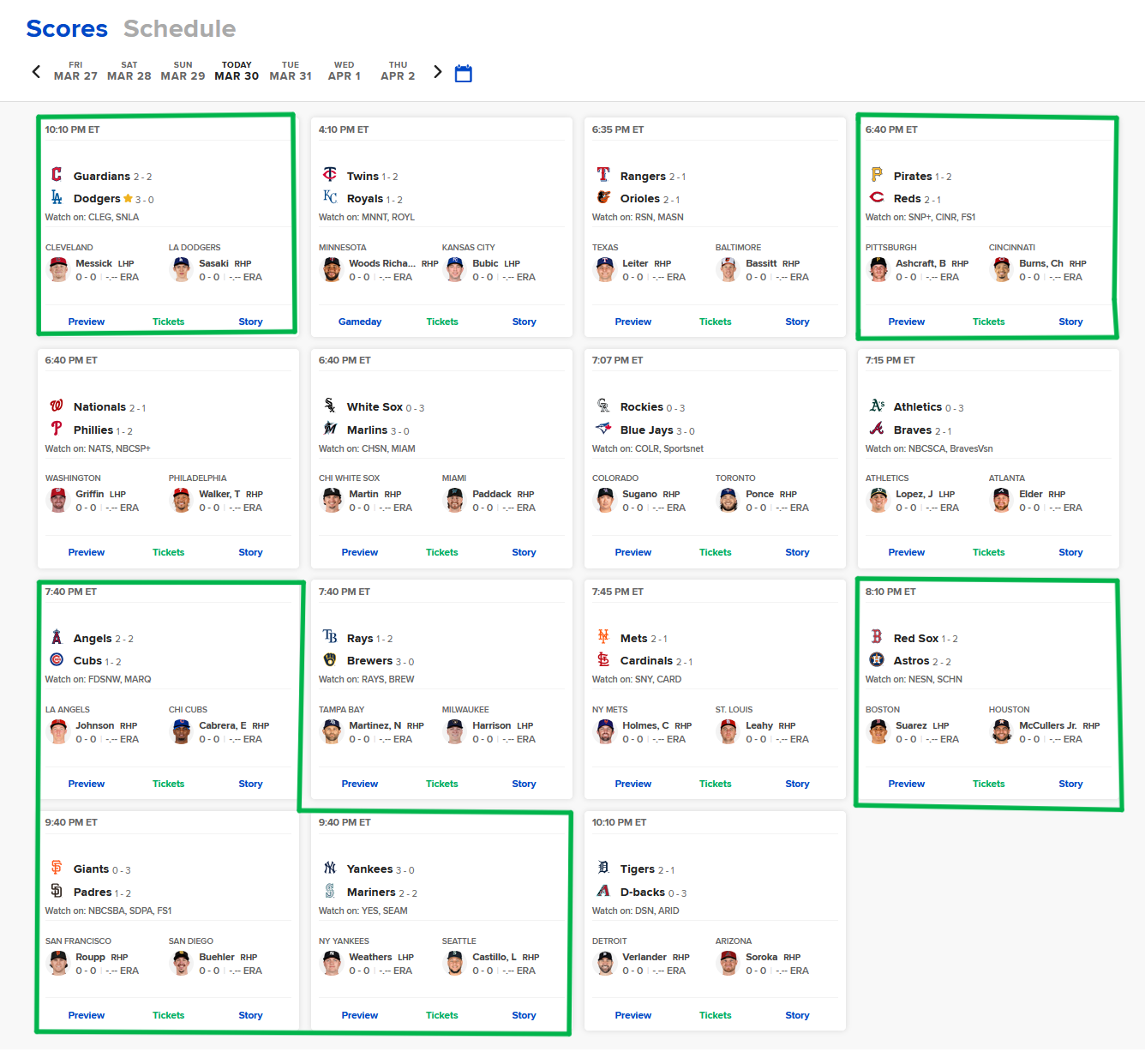Click the Dodgers team logo
Screen dimensions: 1145x1064
click(x=57, y=197)
